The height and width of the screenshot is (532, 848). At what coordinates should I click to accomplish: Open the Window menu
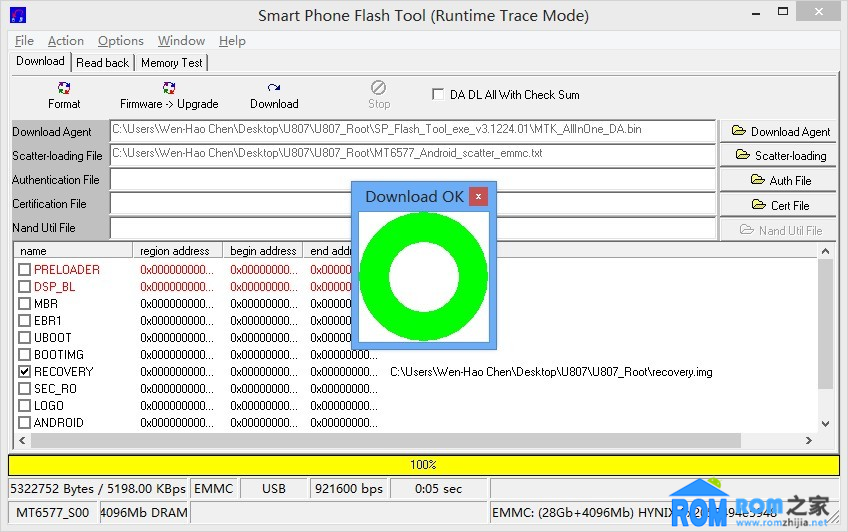181,41
